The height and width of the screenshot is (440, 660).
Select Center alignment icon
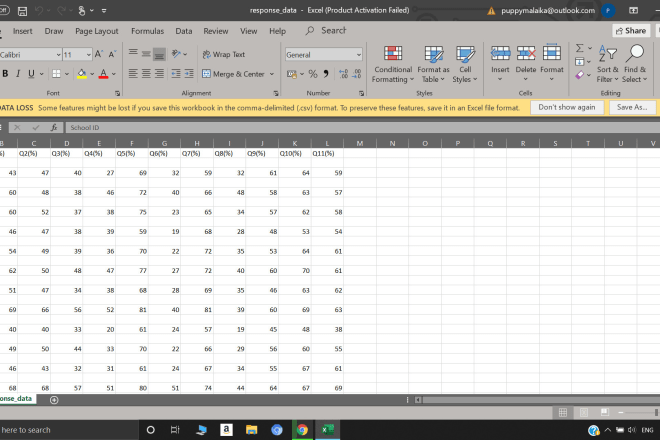(146, 74)
